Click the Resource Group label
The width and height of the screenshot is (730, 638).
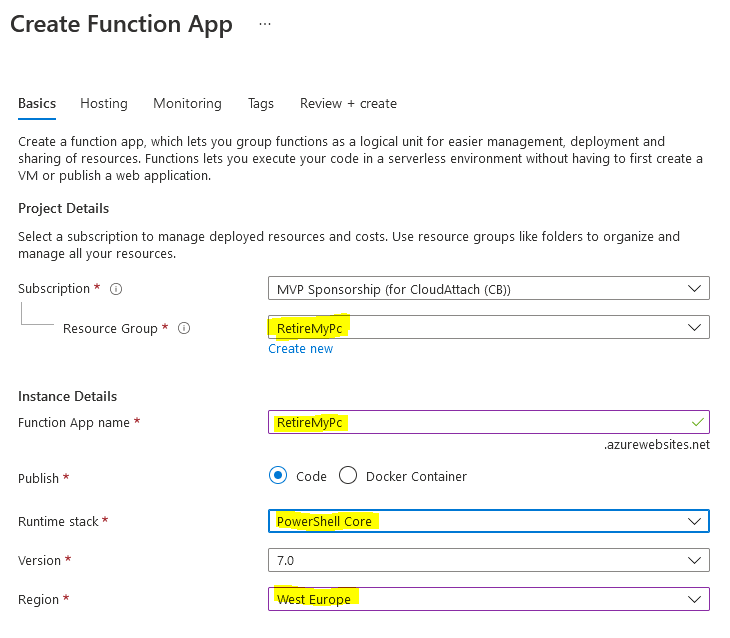tap(110, 329)
